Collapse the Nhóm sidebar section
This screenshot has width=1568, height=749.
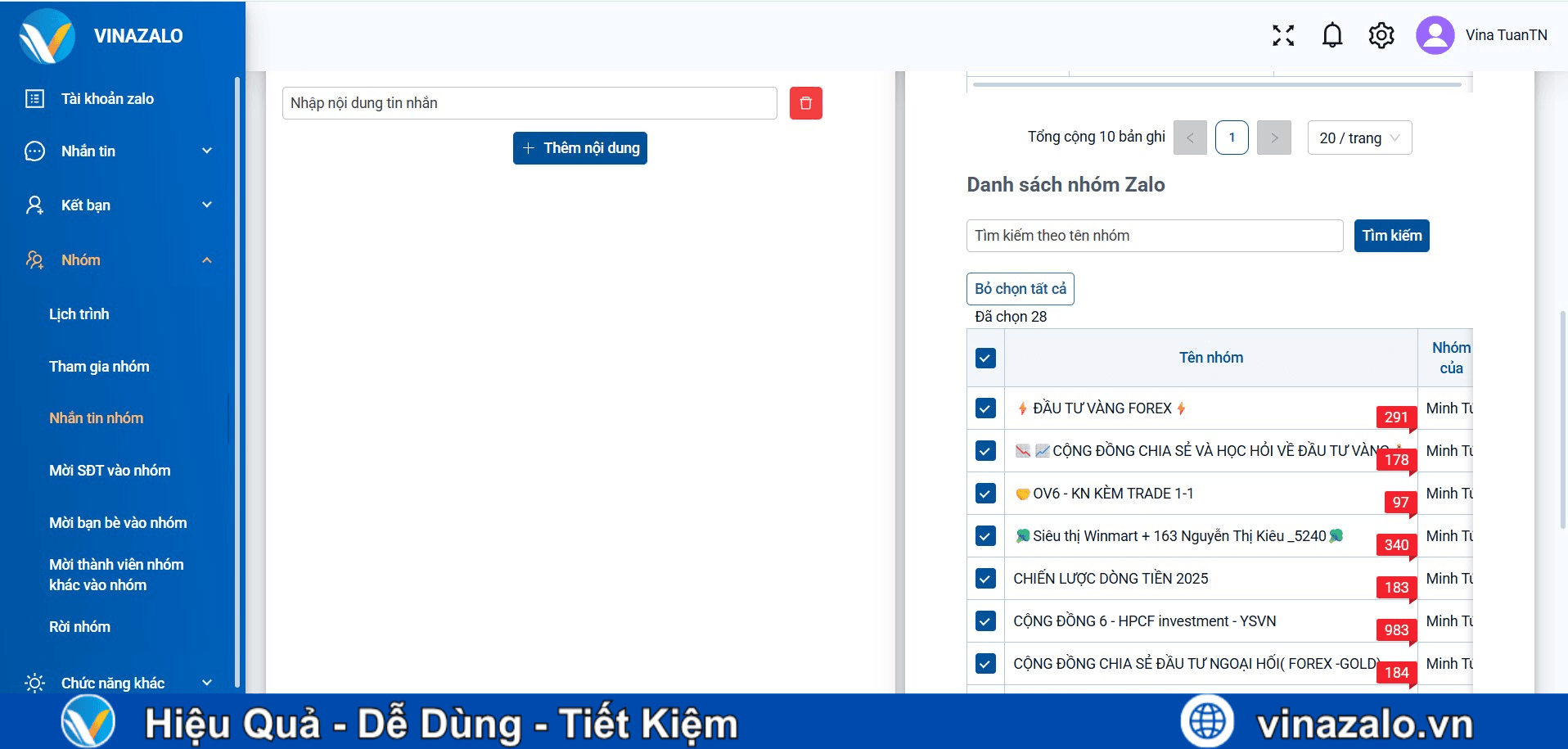tap(206, 259)
